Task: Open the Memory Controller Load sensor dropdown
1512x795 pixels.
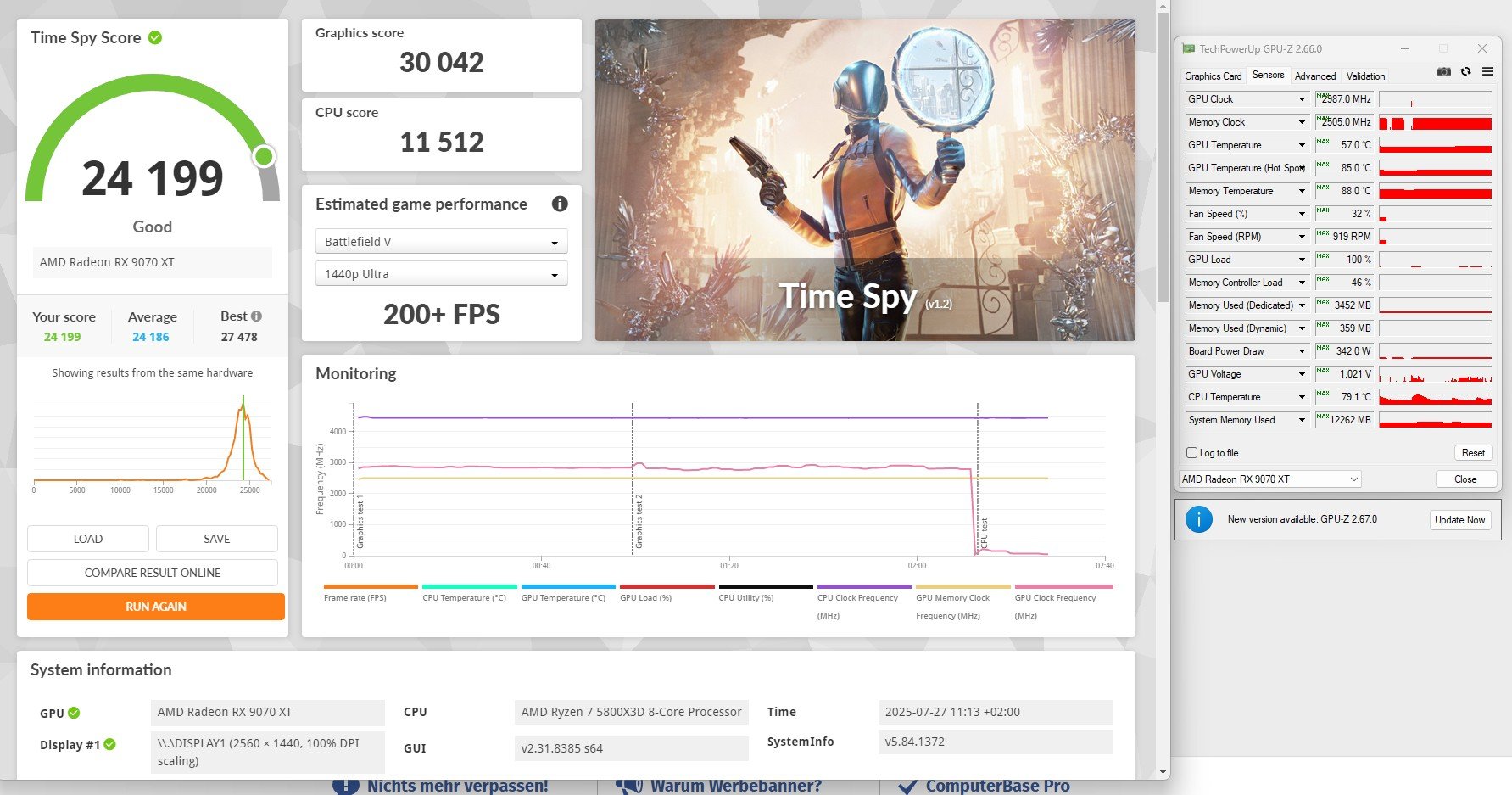Action: (x=1302, y=283)
